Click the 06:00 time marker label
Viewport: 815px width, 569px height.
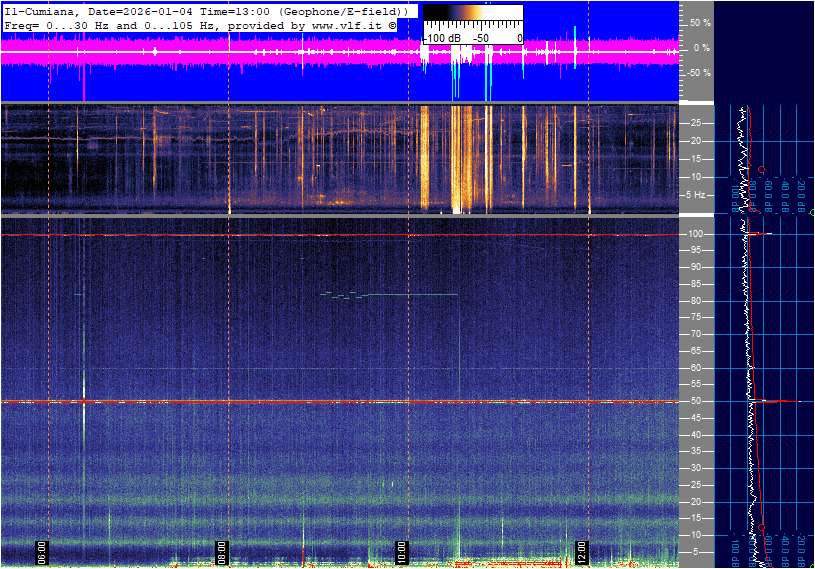click(42, 551)
